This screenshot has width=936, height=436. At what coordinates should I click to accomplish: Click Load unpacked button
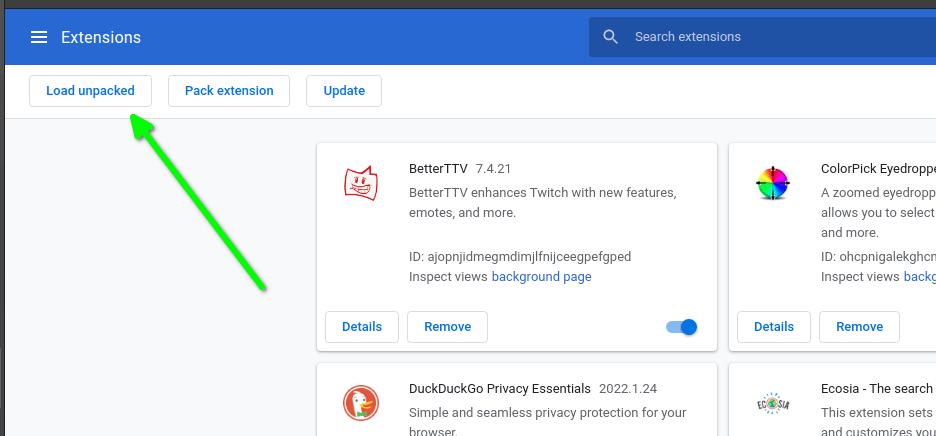(x=90, y=91)
